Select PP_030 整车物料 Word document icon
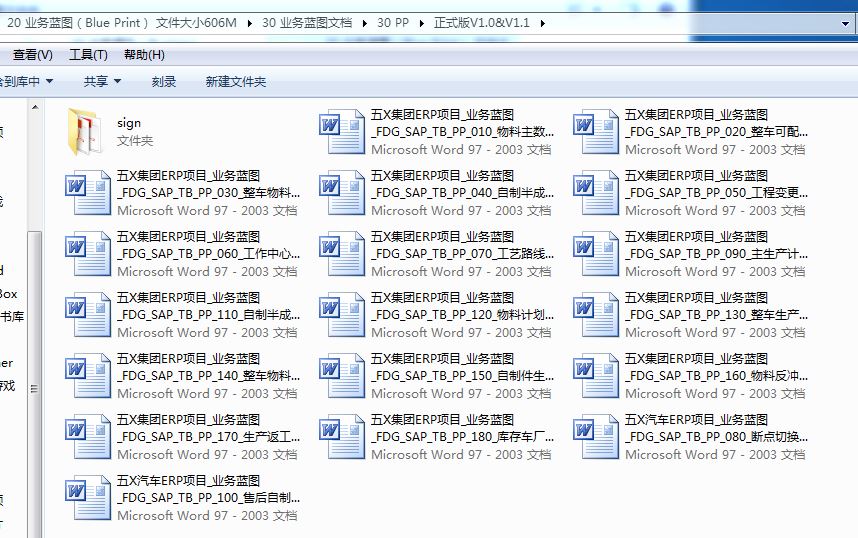The height and width of the screenshot is (538, 858). tap(88, 193)
